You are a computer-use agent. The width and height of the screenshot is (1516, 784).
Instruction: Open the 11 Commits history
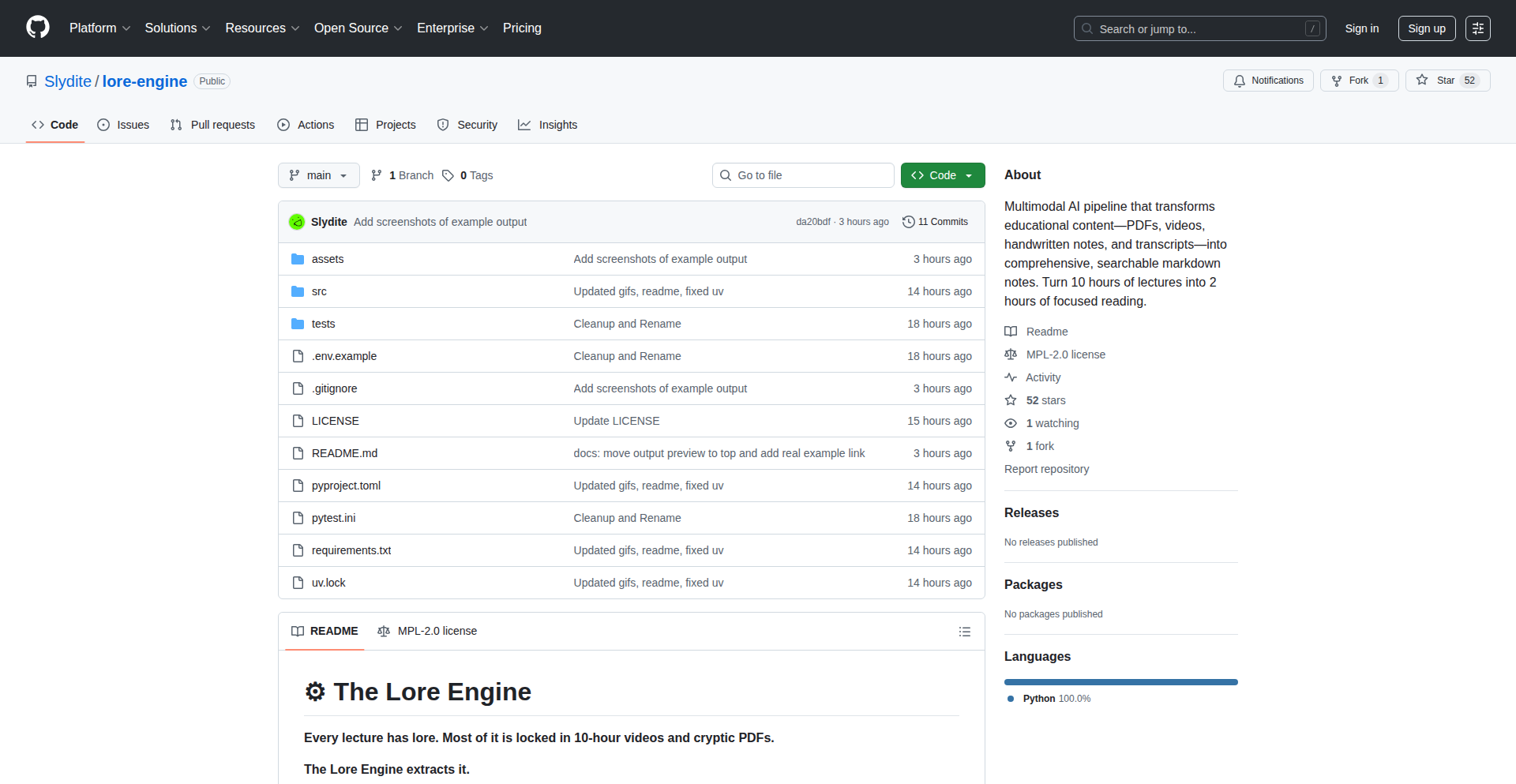coord(935,222)
